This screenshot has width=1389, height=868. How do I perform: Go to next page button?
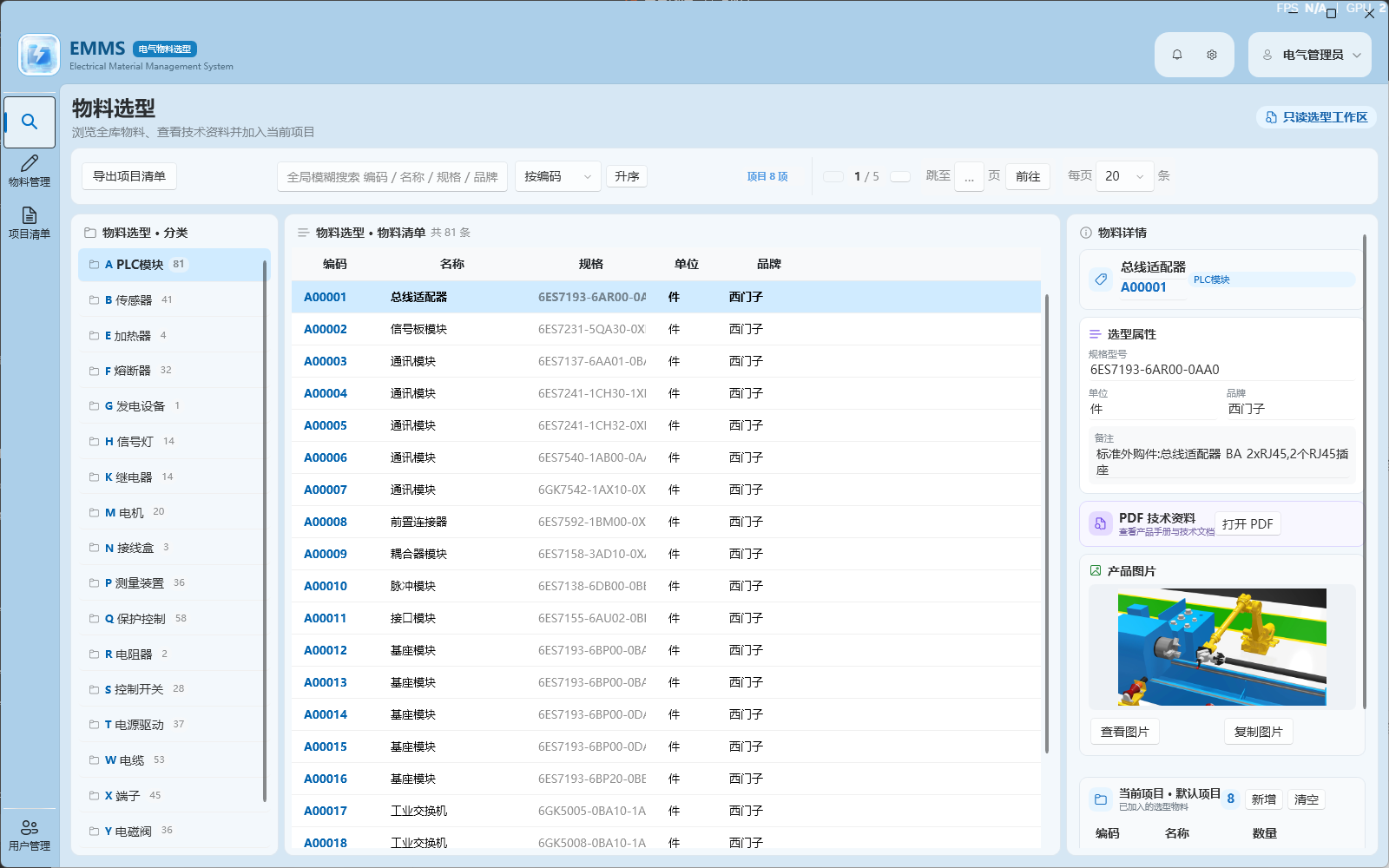pyautogui.click(x=901, y=176)
